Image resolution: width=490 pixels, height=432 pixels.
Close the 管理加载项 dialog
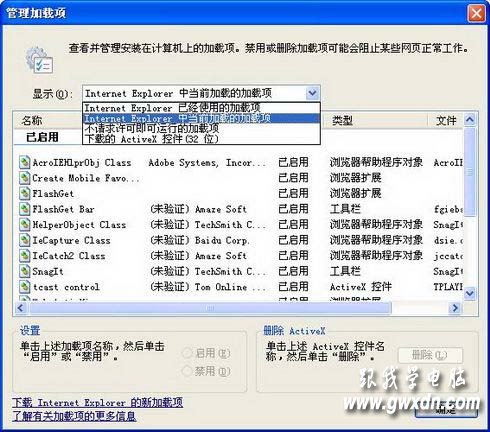[476, 14]
